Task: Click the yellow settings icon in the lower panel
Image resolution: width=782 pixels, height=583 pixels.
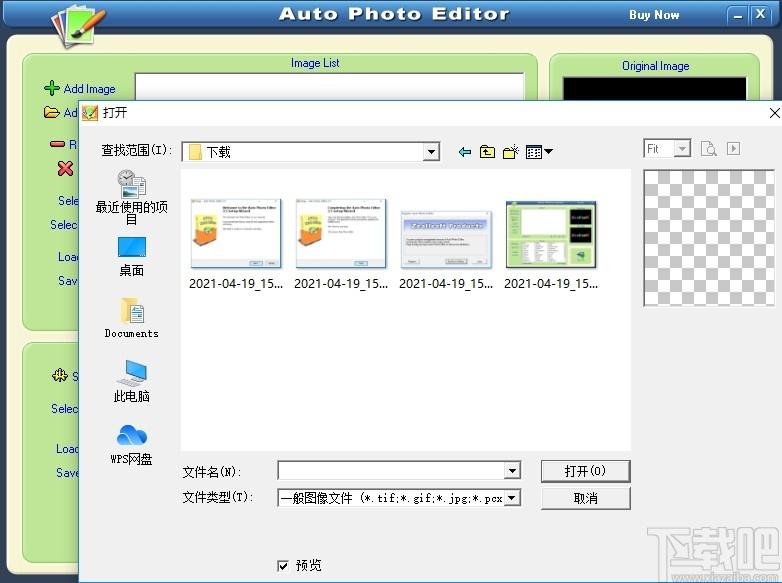Action: 60,375
